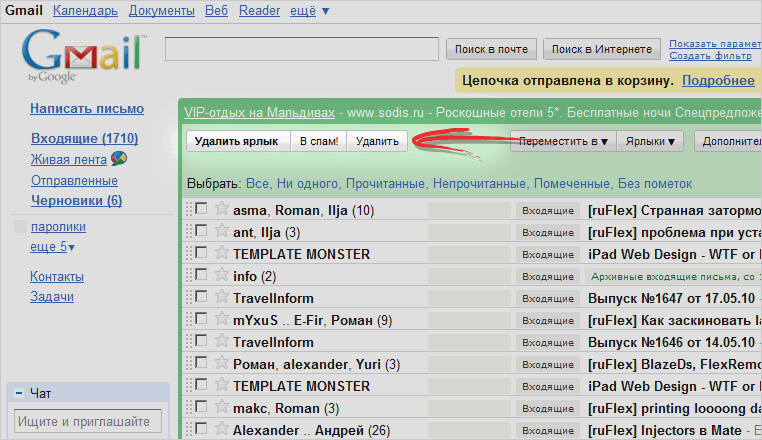Screen dimensions: 762x440
Task: Star the second TEMPLATE MONSTER message above makc
Action: 222,385
